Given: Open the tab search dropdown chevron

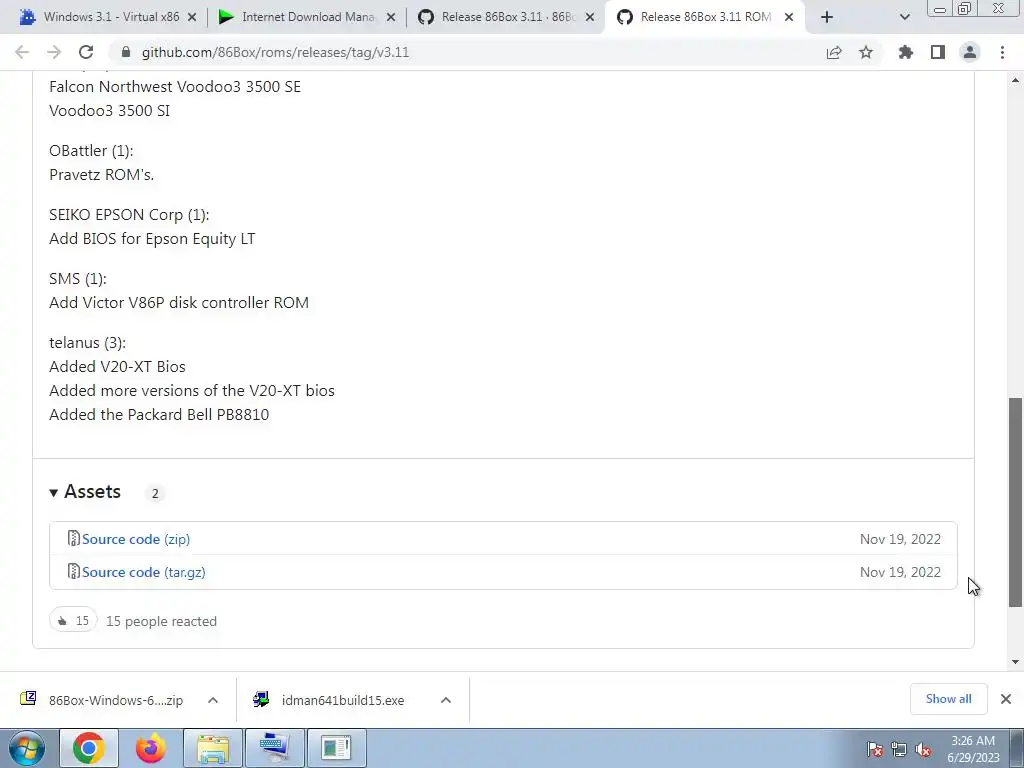Looking at the screenshot, I should click(x=904, y=17).
